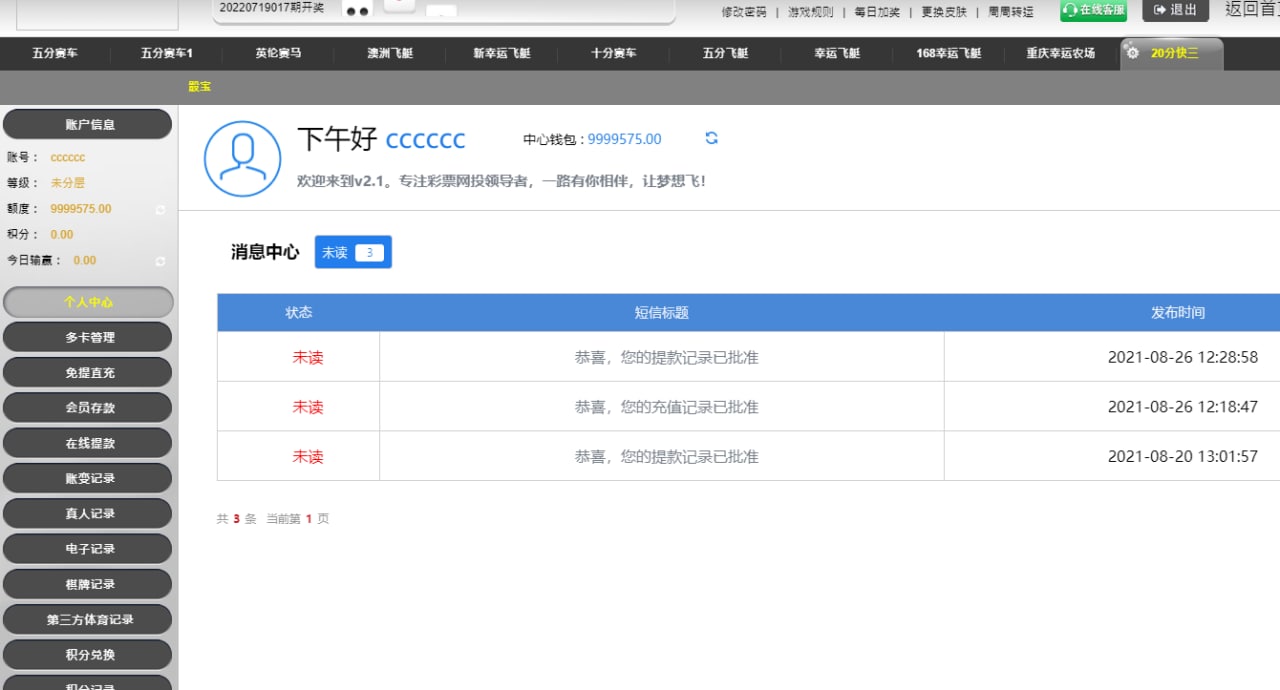Click the 修改密码 link
Image resolution: width=1280 pixels, height=690 pixels.
(x=744, y=12)
